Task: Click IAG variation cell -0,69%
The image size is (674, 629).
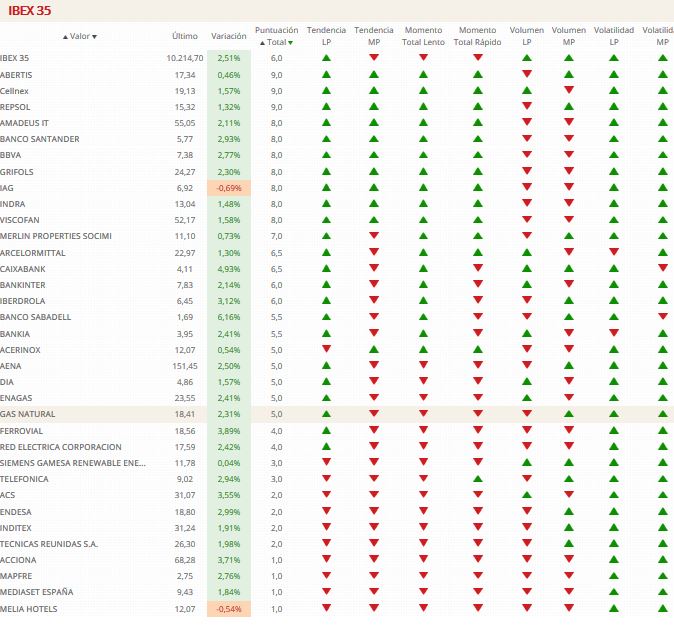Action: pyautogui.click(x=229, y=188)
